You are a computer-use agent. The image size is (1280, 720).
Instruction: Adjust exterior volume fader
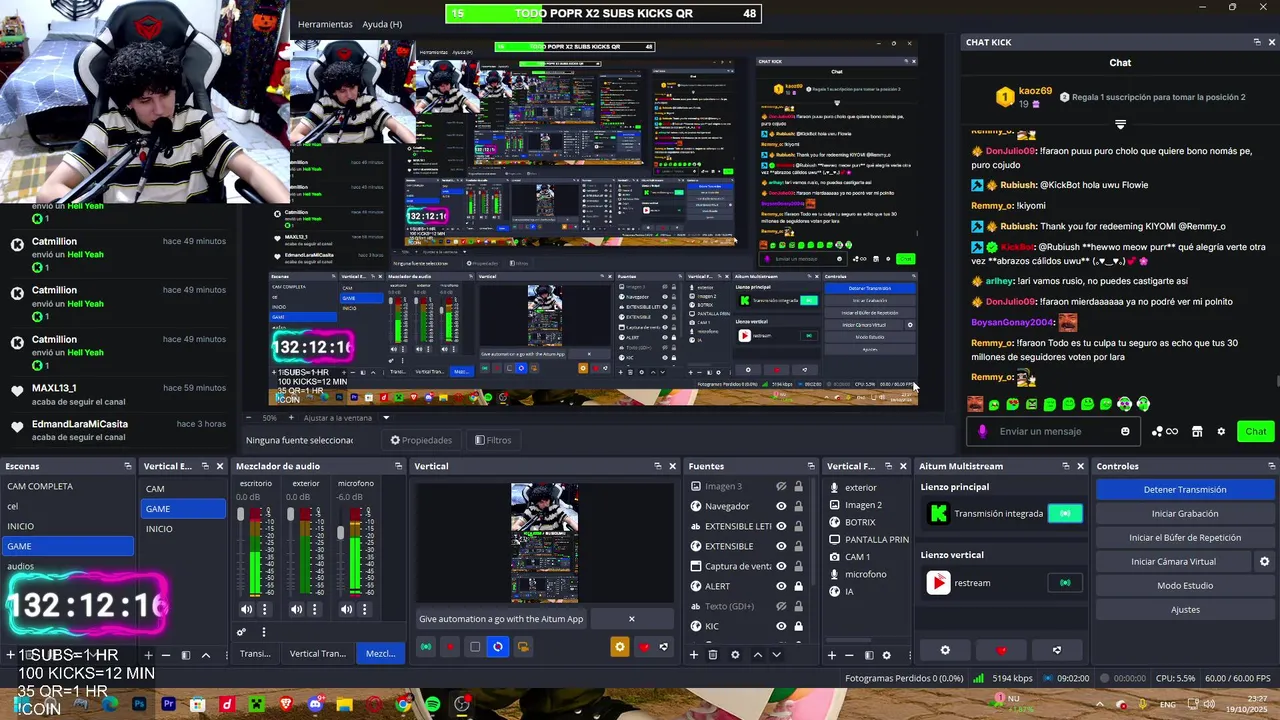290,514
